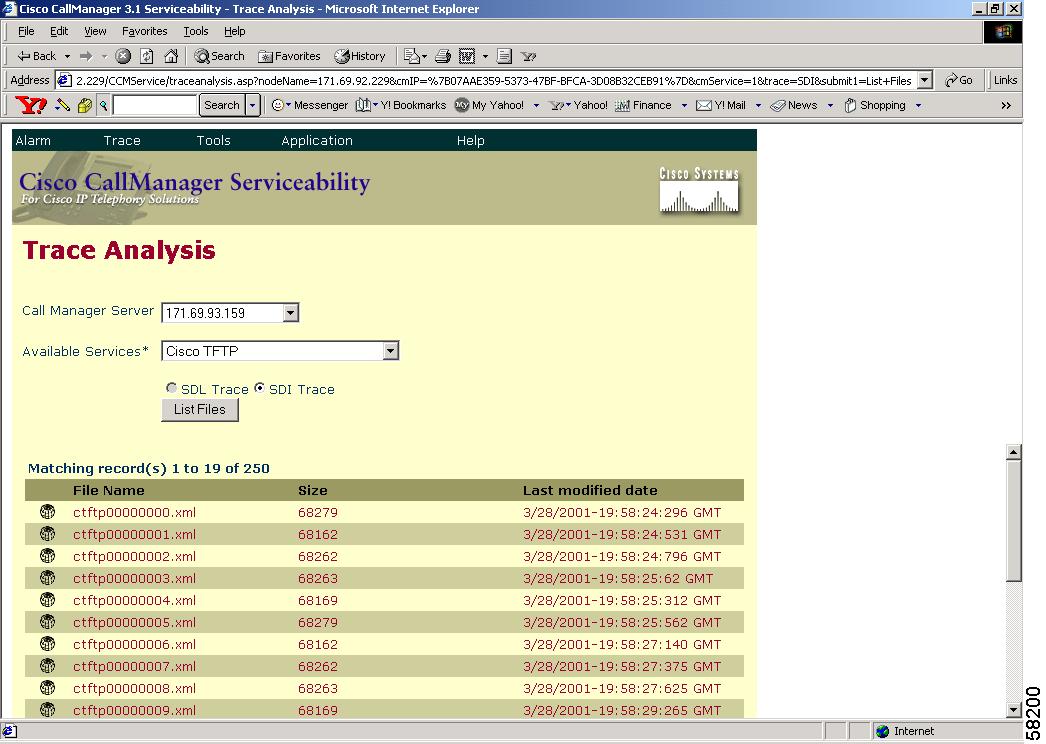Click globe icon beside ctftp00000000.xml

pos(47,512)
